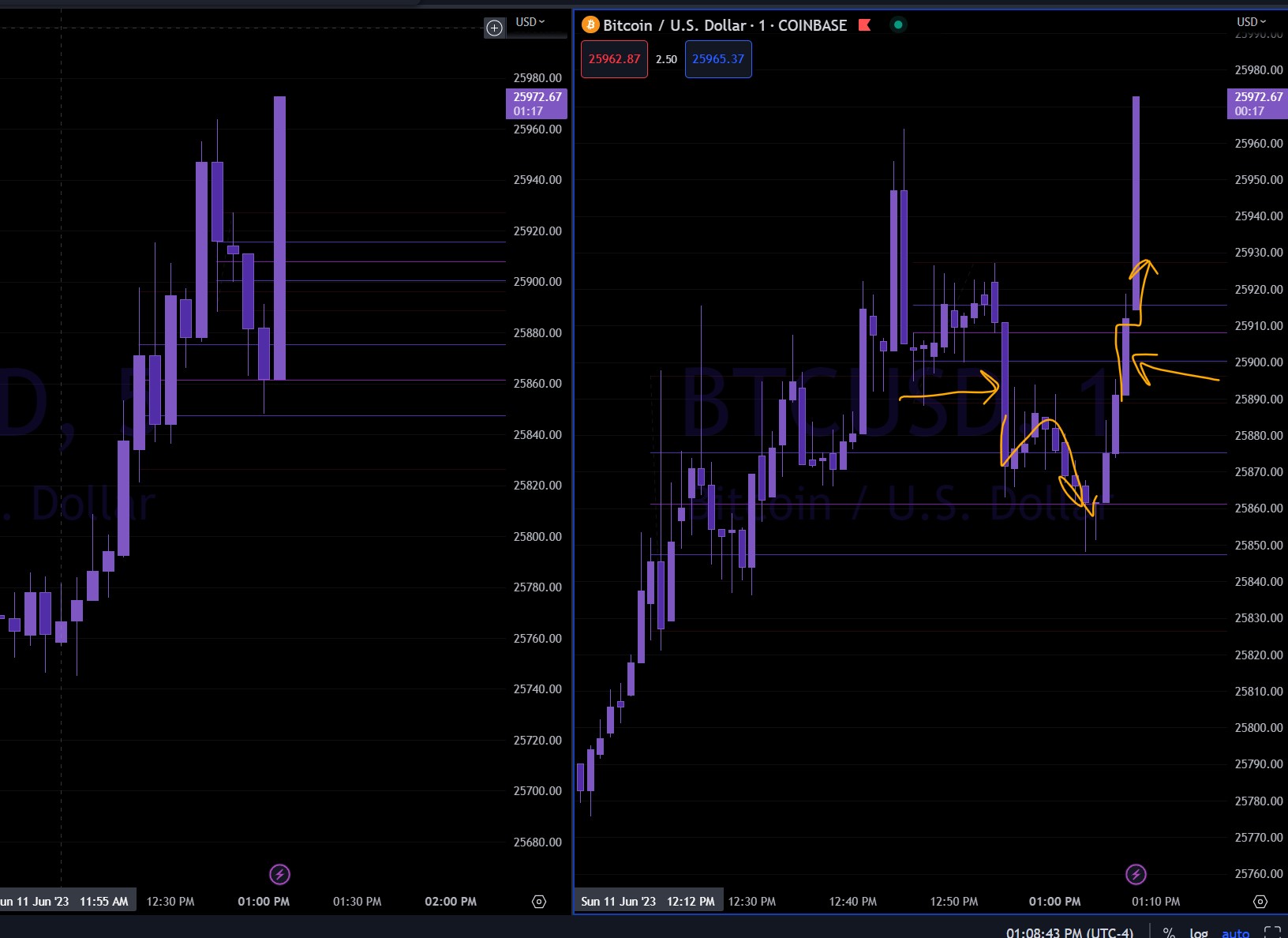Click the purple 25972.67 price label on right axis
Image resolution: width=1288 pixels, height=938 pixels.
(x=1258, y=103)
